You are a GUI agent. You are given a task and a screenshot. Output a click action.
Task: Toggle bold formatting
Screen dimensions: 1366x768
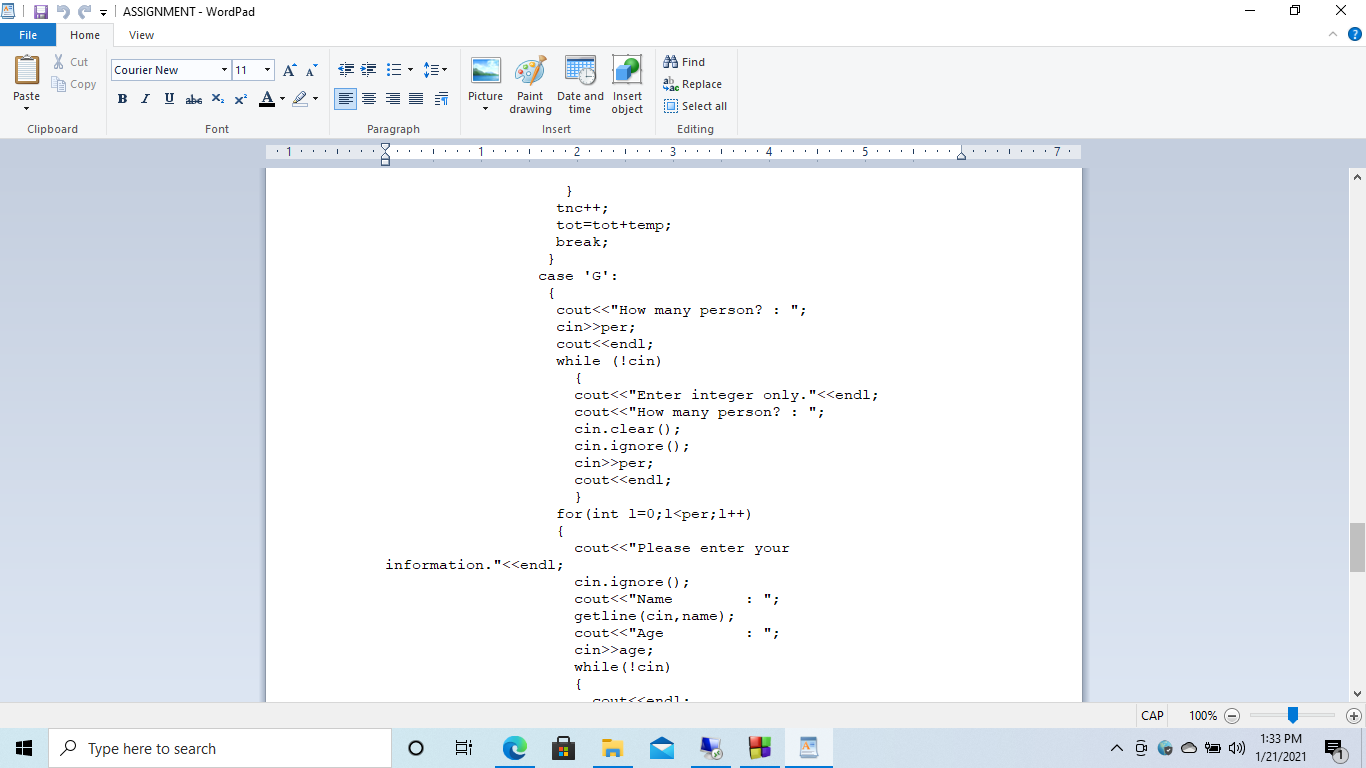click(x=122, y=99)
